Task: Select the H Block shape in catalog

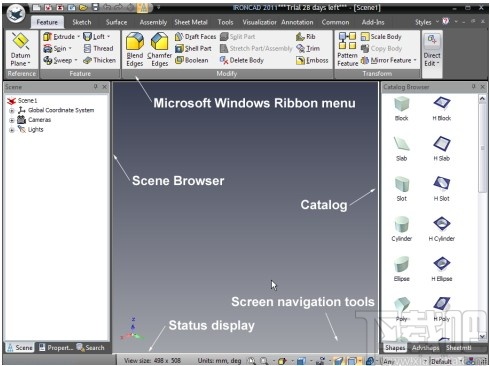Action: point(442,109)
